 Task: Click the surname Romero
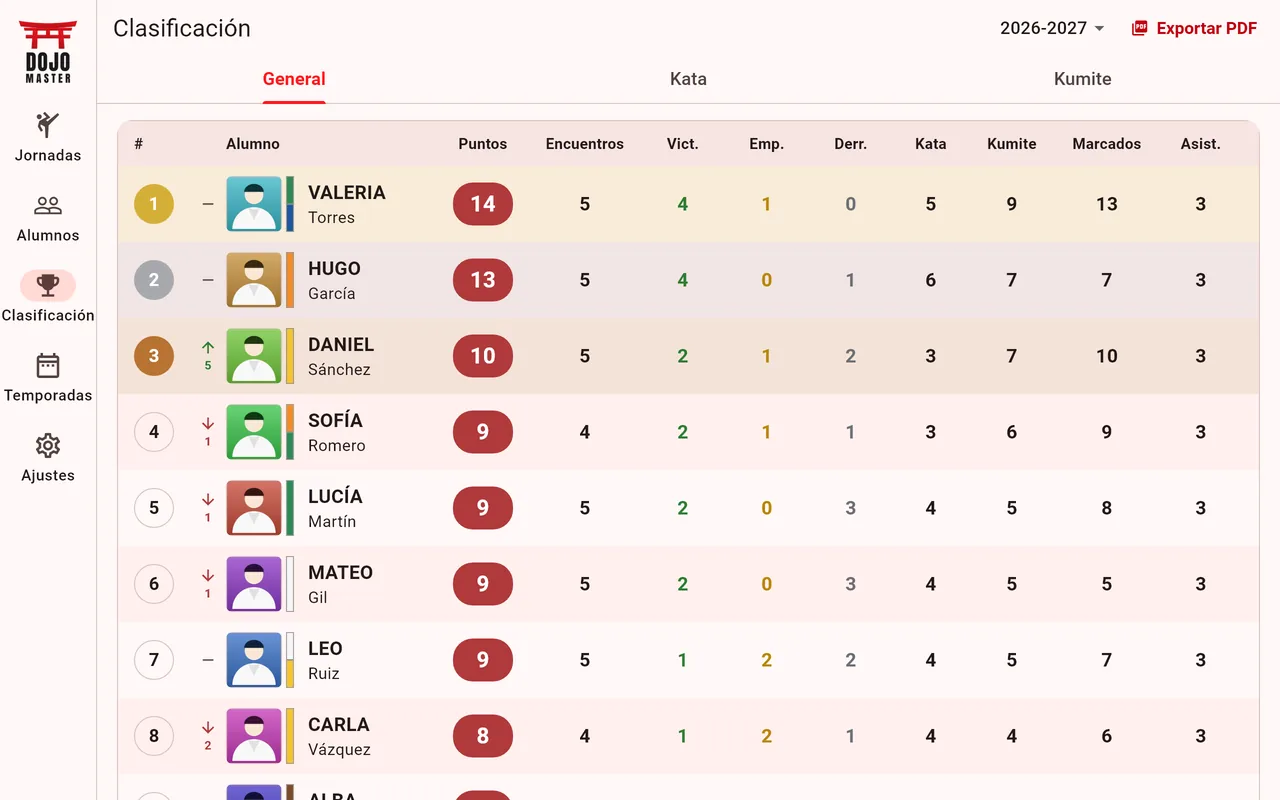pos(337,446)
